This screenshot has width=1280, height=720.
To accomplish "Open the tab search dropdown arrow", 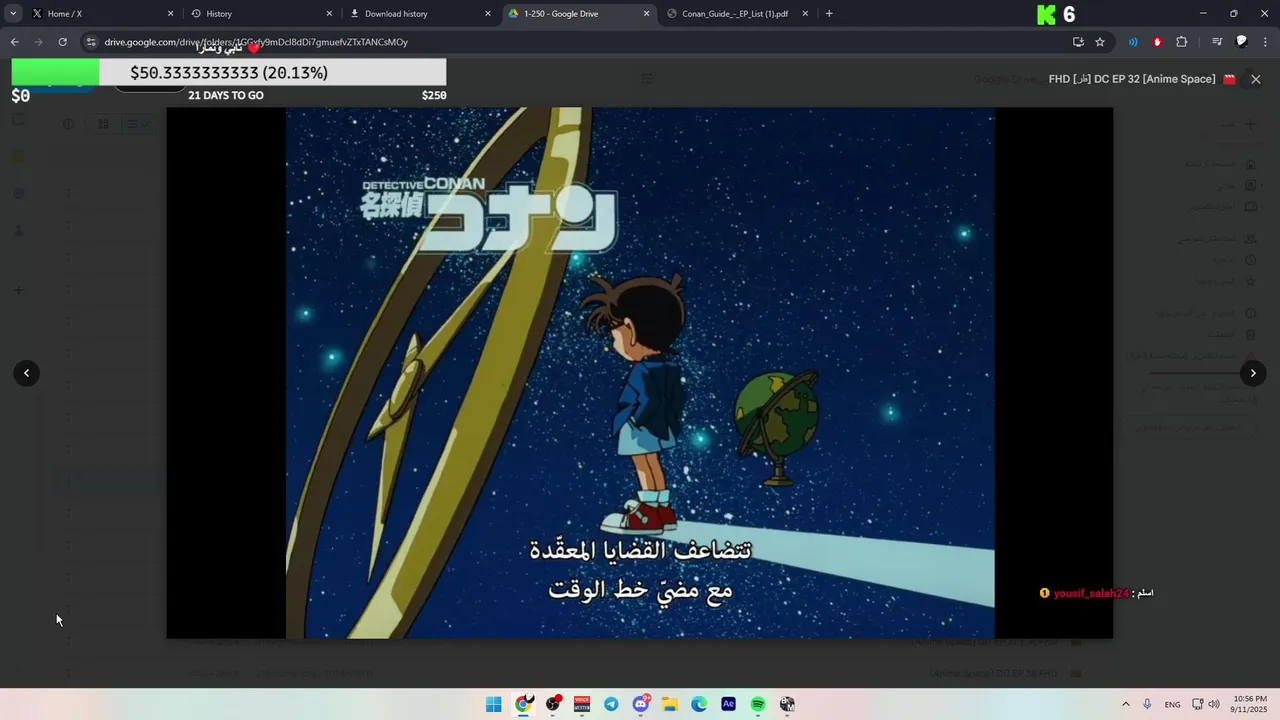I will 13,14.
